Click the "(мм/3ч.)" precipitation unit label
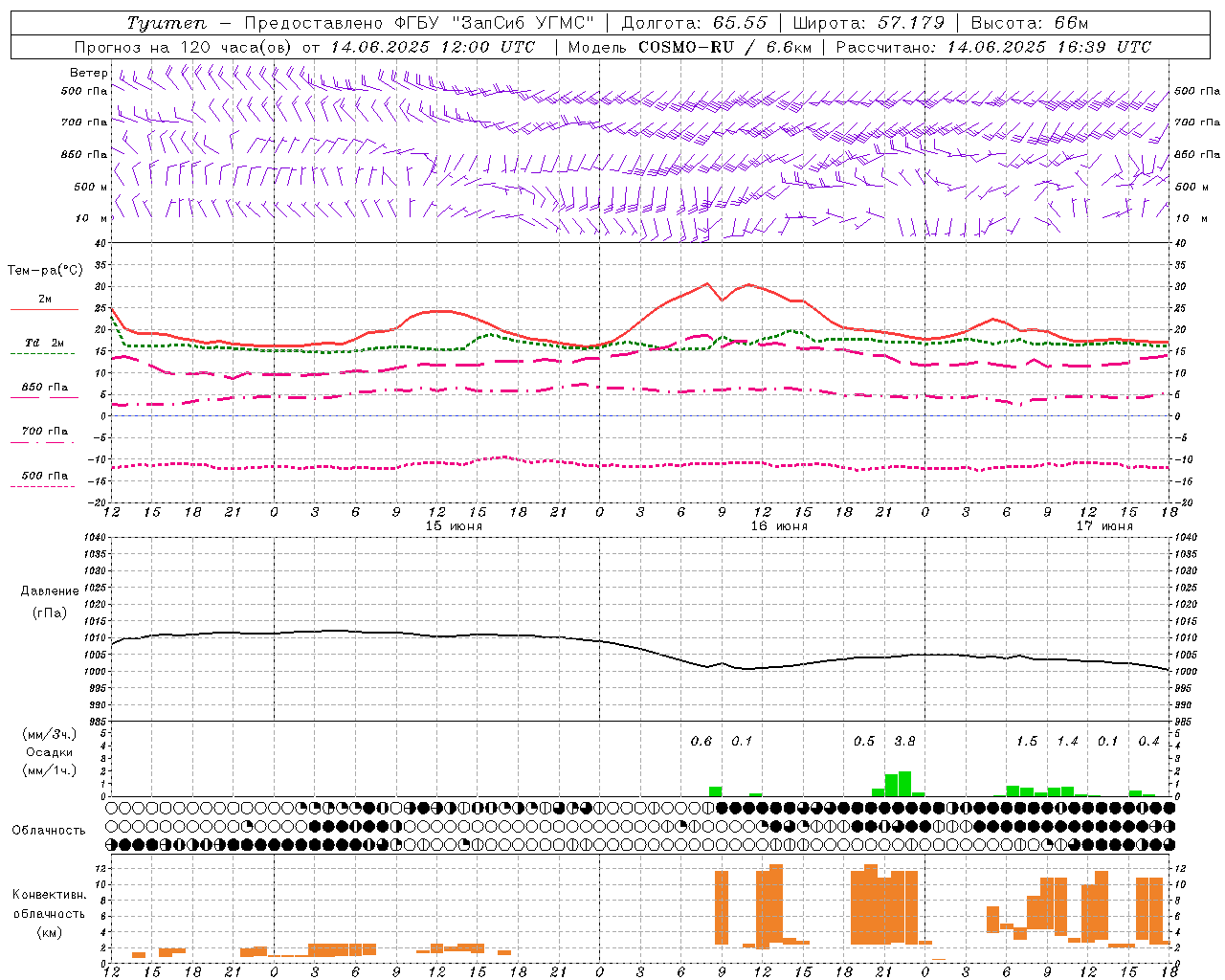Screen dimensions: 1225x980 click(x=49, y=734)
